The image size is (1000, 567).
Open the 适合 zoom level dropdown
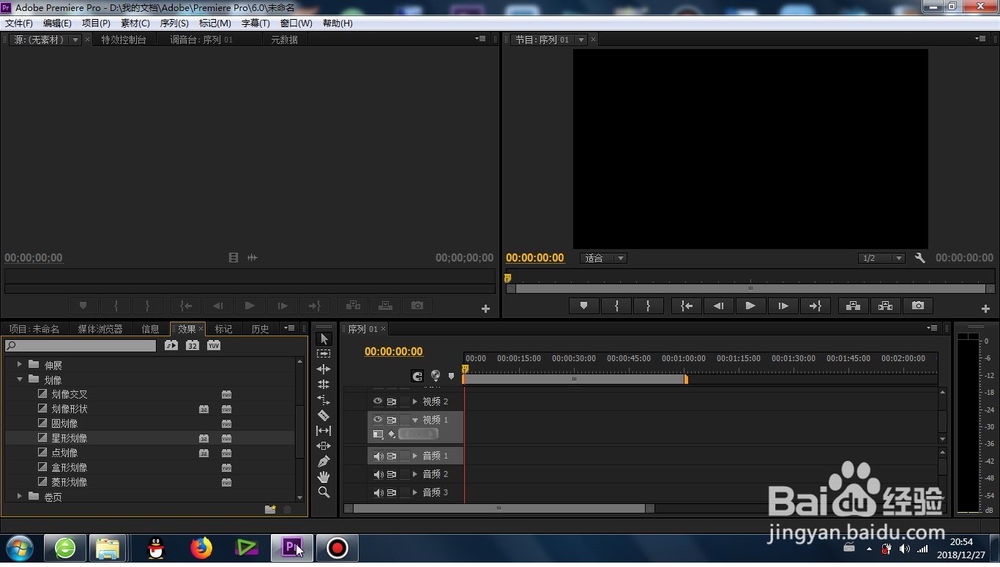pos(603,258)
